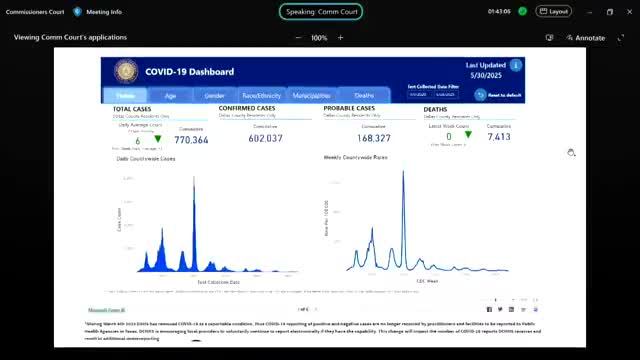Click the Reset to default label
Viewport: 640px width, 360px height.
pos(504,95)
